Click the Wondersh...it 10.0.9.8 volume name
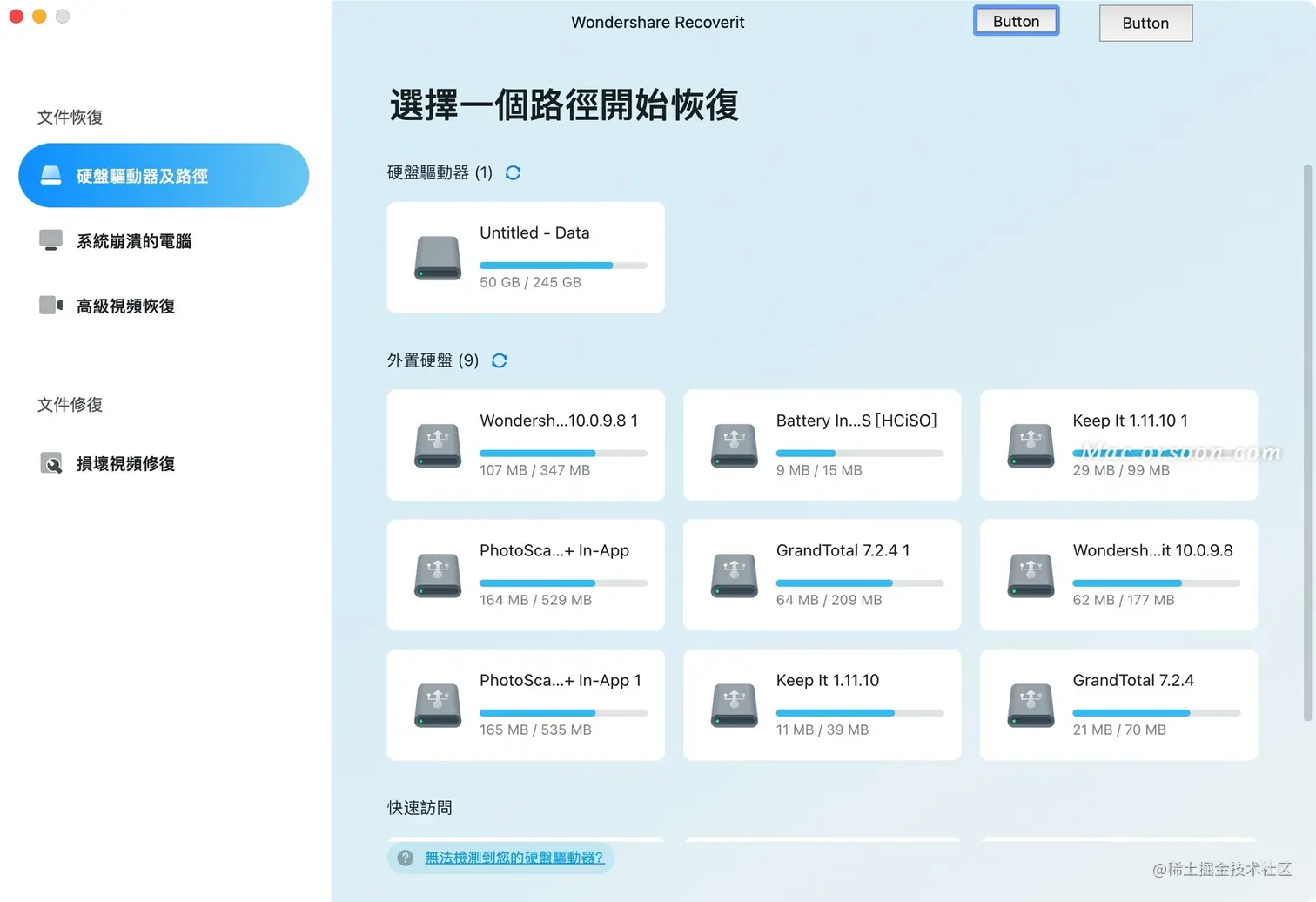This screenshot has width=1316, height=902. (1152, 550)
